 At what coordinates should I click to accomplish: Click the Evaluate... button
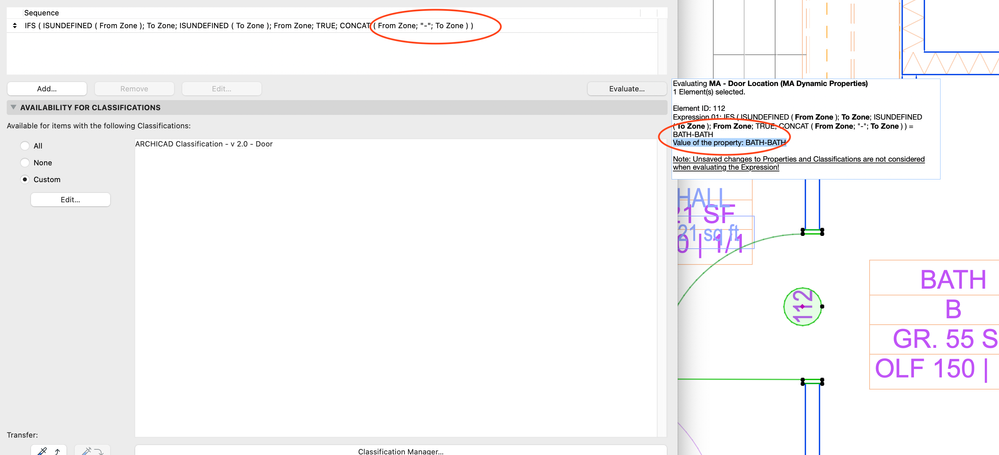click(627, 89)
